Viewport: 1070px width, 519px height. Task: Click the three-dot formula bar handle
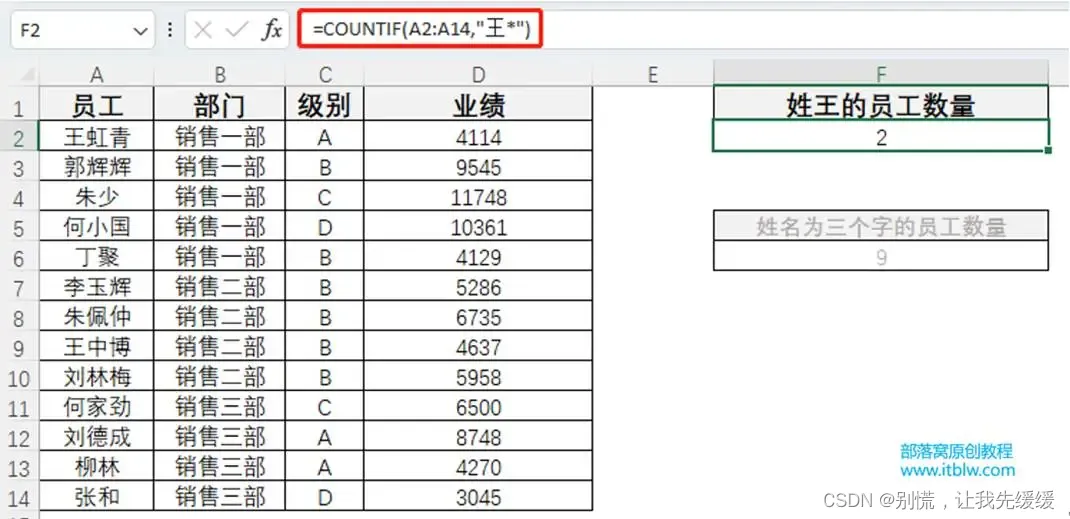pyautogui.click(x=170, y=31)
